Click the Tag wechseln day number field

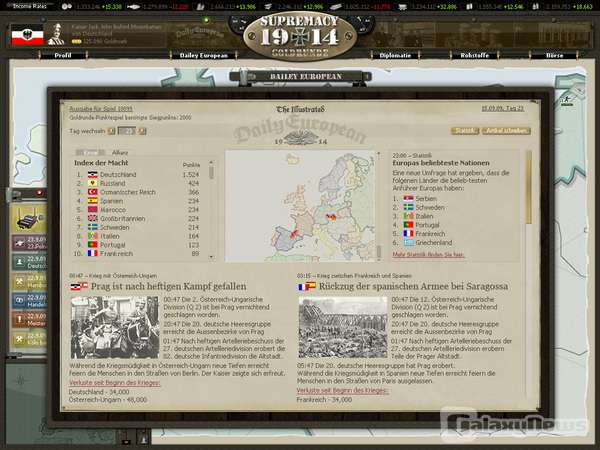pos(126,131)
